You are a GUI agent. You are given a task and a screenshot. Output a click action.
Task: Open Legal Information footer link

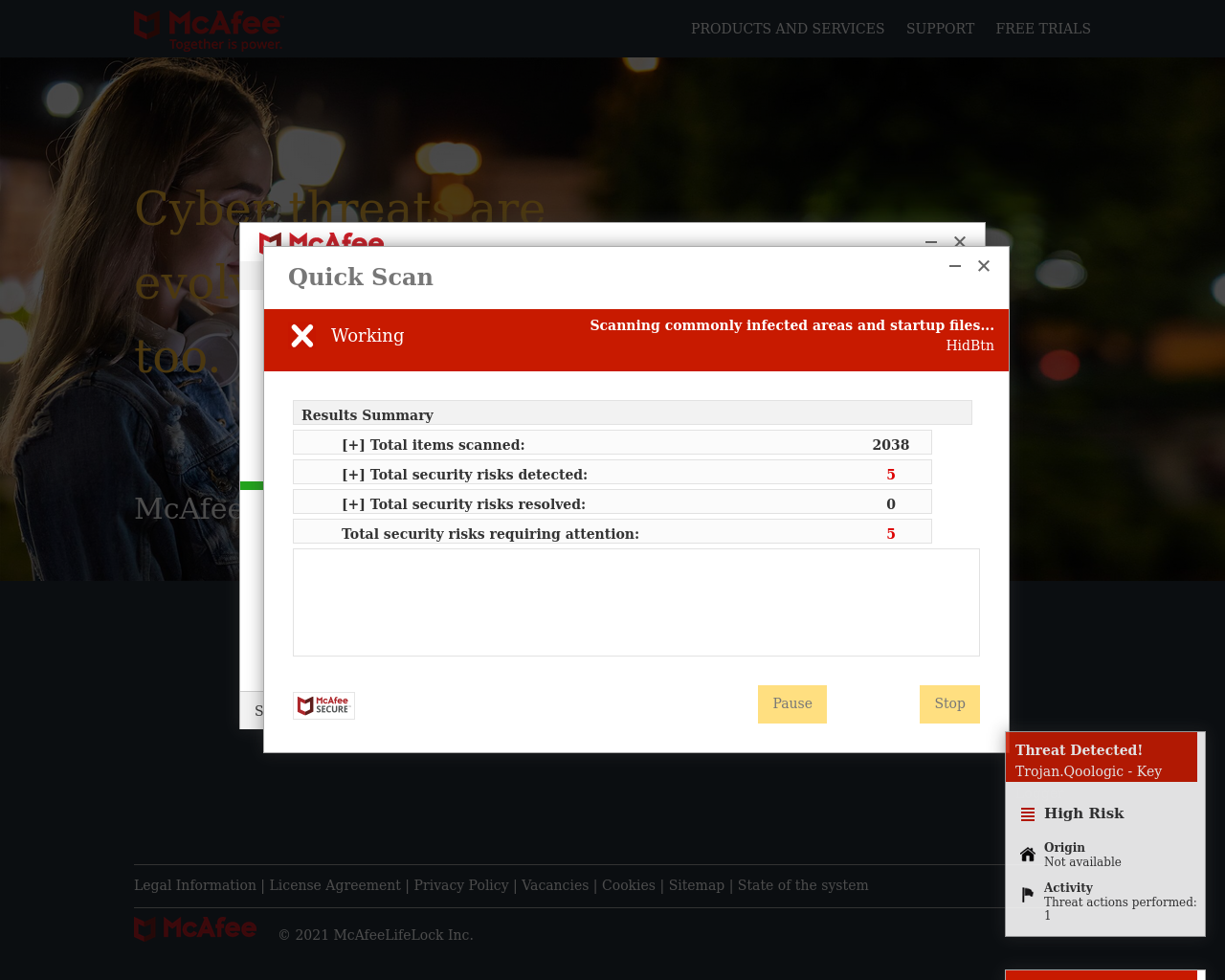click(195, 885)
